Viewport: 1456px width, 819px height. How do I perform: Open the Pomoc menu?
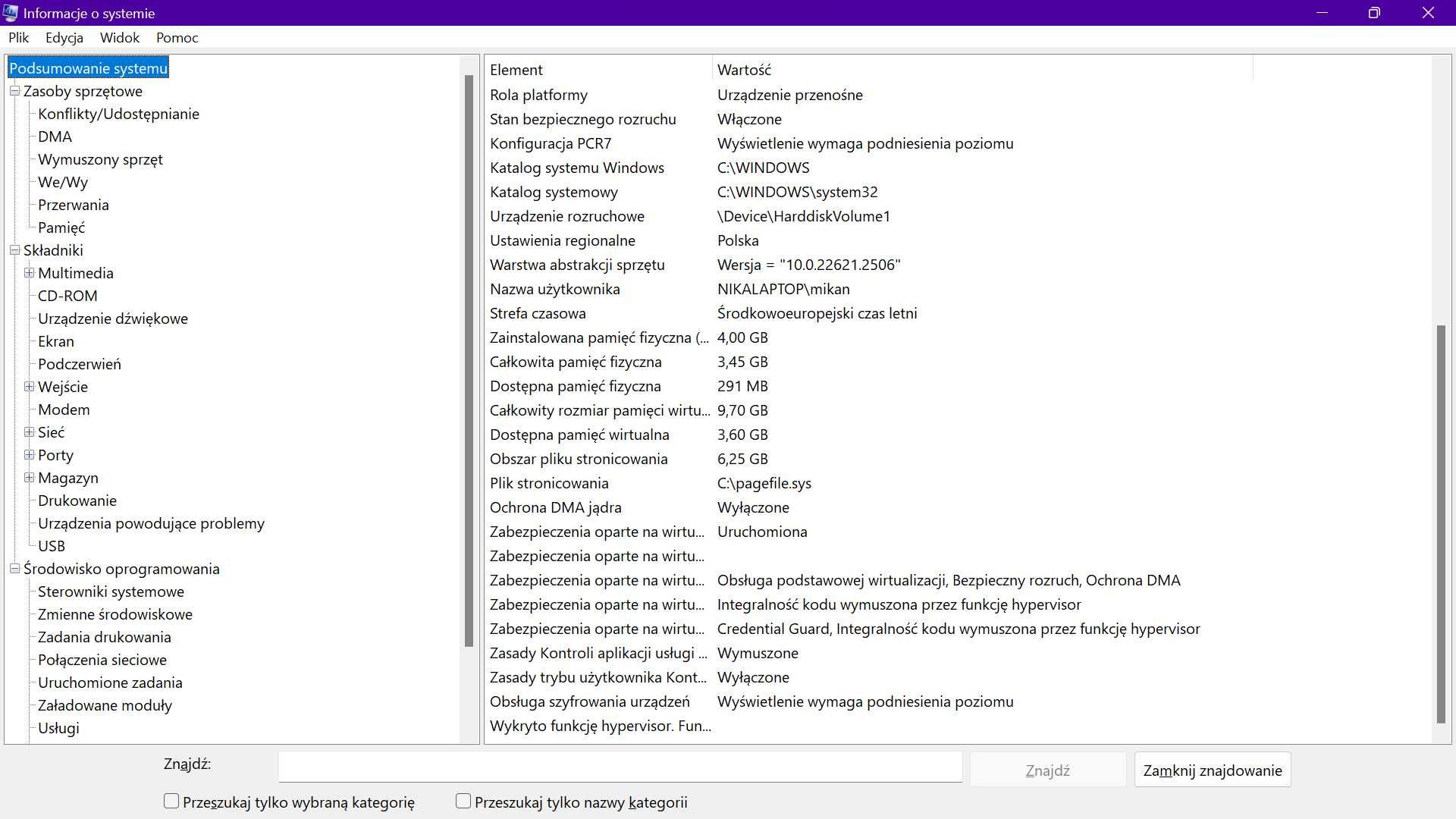click(177, 38)
